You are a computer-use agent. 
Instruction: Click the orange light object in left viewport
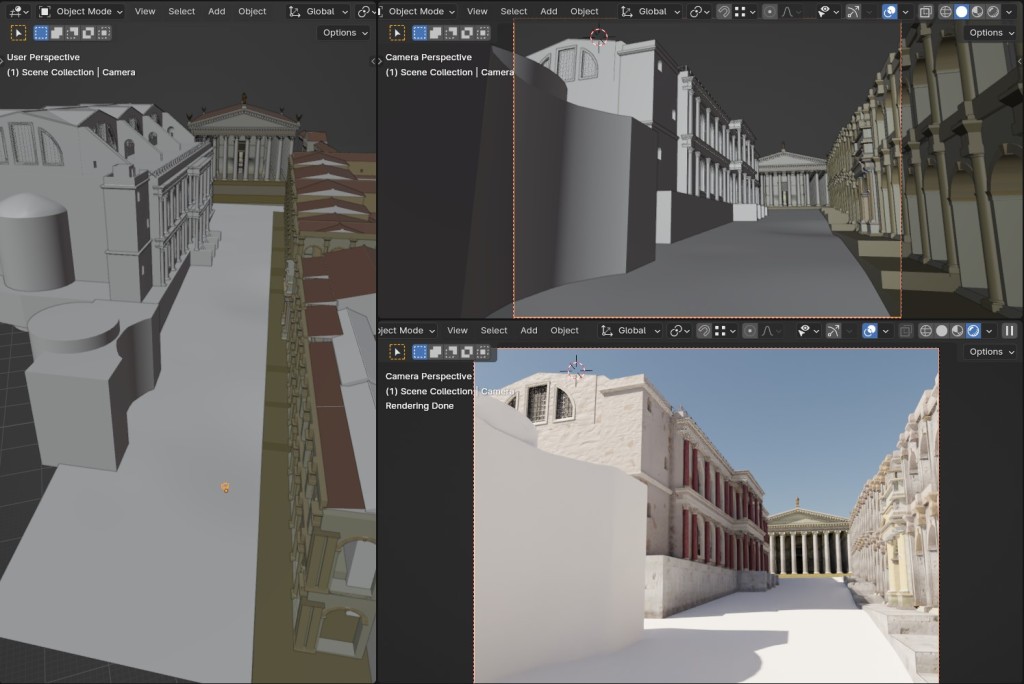[226, 488]
